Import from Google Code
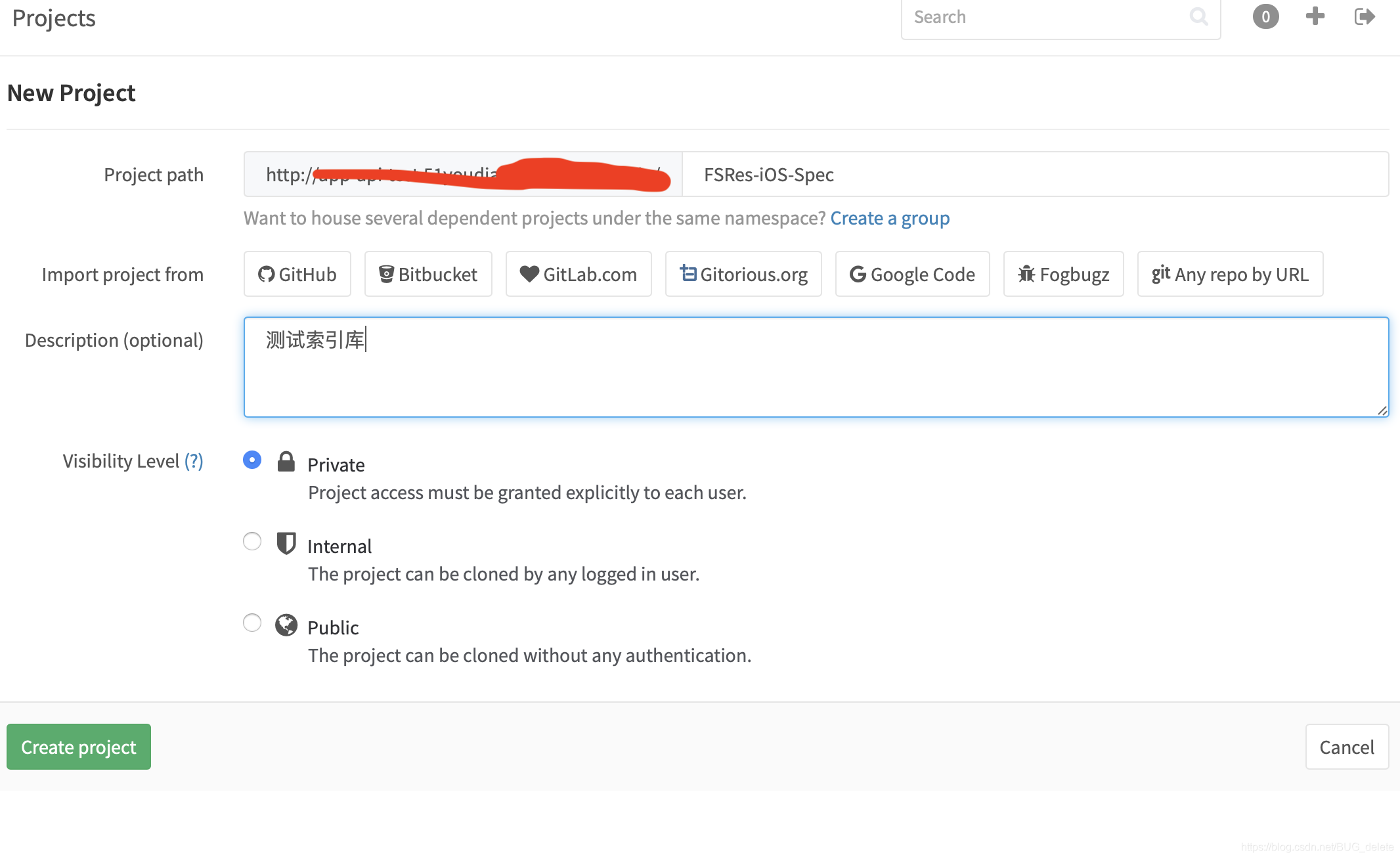Viewport: 1400px width, 859px height. click(x=912, y=274)
